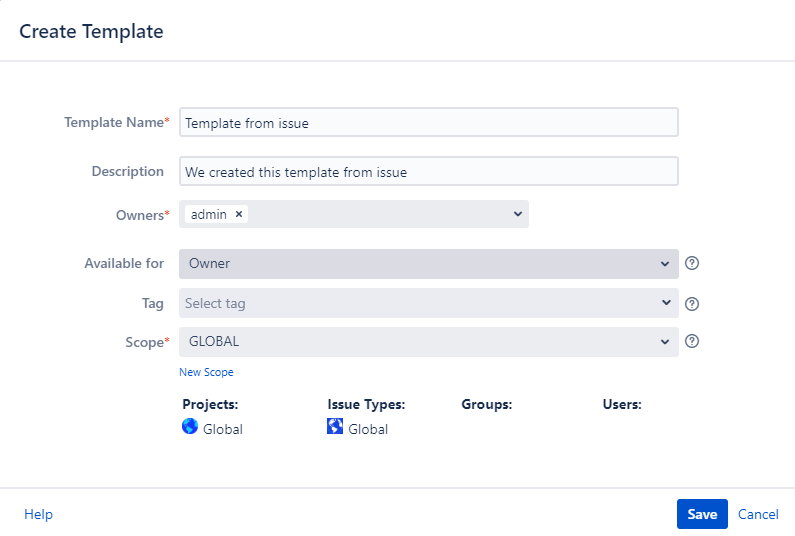Click the Global text under Issue Types
Image resolution: width=795 pixels, height=536 pixels.
368,429
